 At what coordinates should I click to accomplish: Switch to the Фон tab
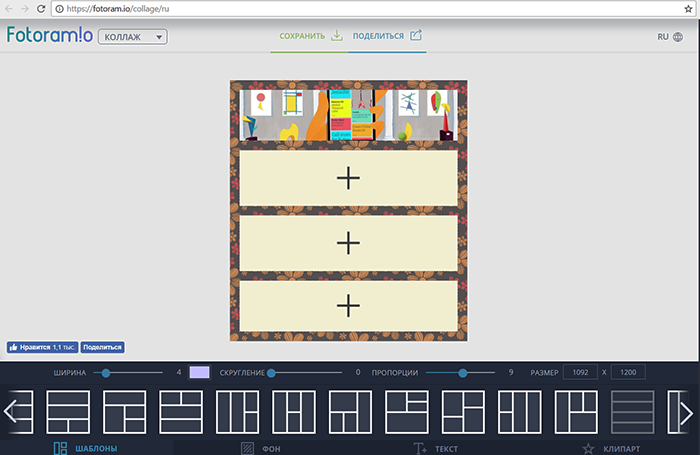261,448
